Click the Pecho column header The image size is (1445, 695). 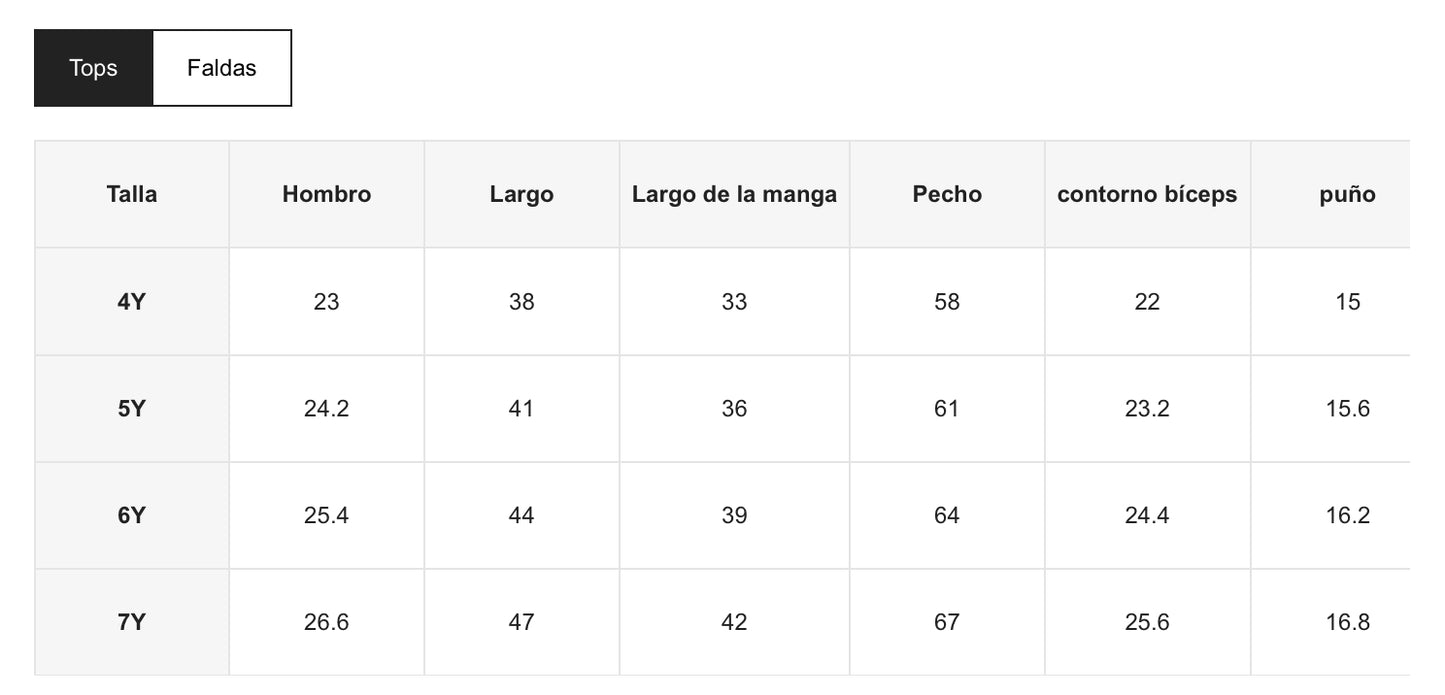pyautogui.click(x=947, y=194)
